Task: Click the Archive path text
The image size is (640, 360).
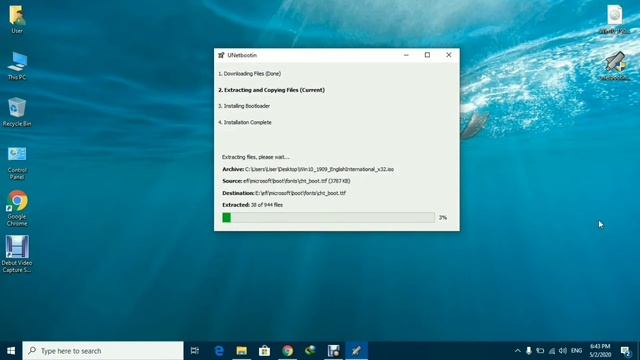Action: pos(308,169)
